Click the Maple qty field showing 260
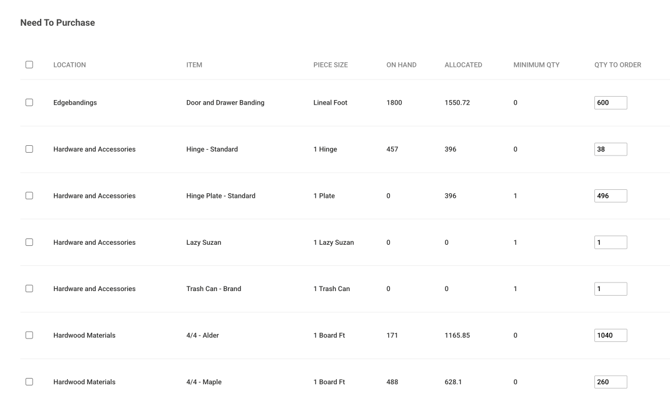 tap(611, 382)
